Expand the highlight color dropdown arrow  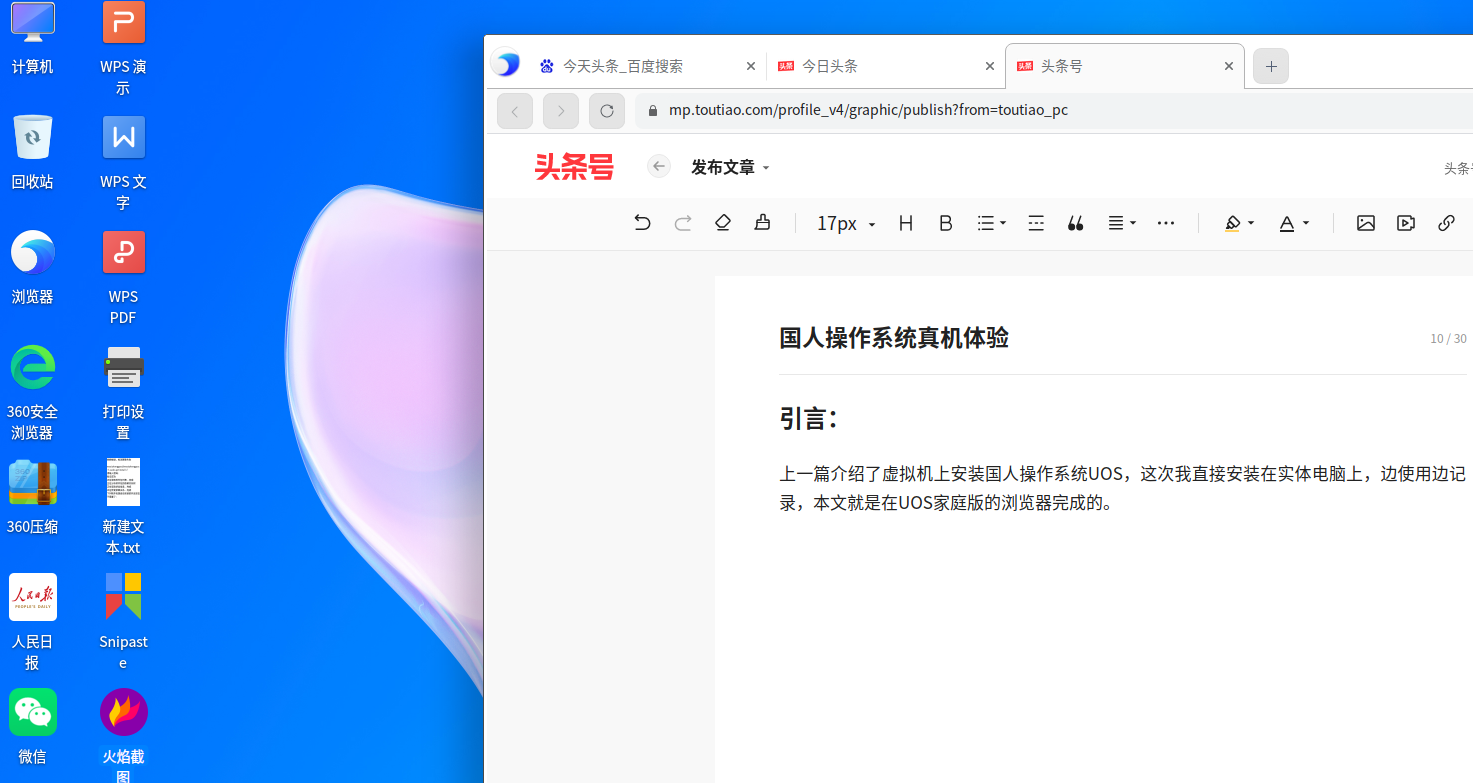click(1251, 224)
